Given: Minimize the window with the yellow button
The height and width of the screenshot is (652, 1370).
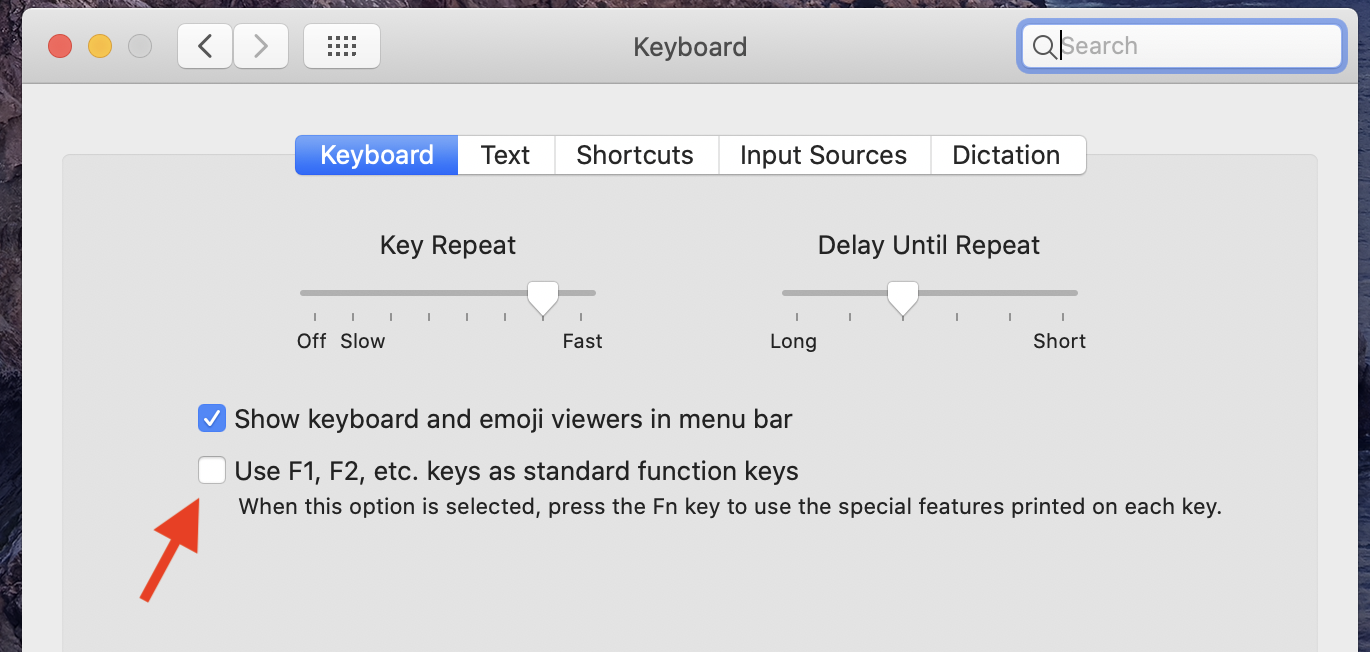Looking at the screenshot, I should coord(100,46).
